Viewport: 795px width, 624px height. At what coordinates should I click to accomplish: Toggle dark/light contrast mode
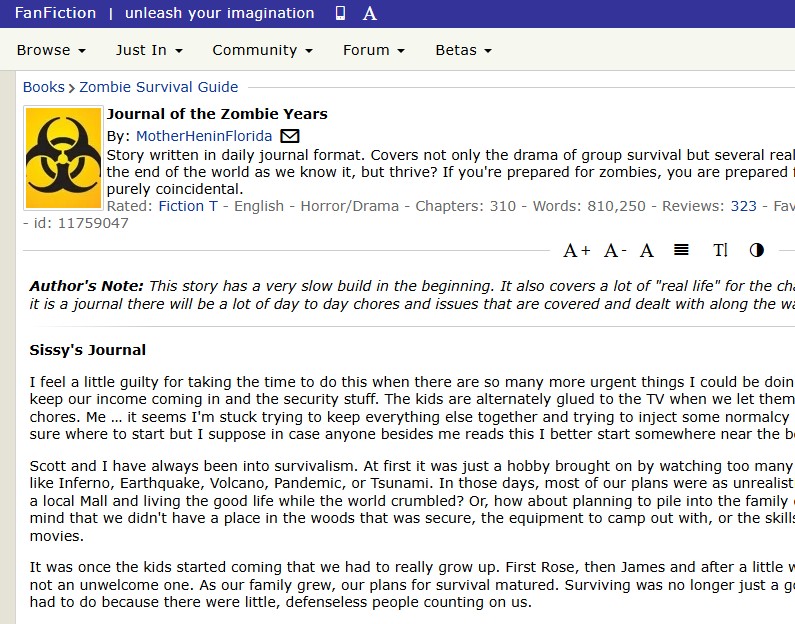click(756, 250)
